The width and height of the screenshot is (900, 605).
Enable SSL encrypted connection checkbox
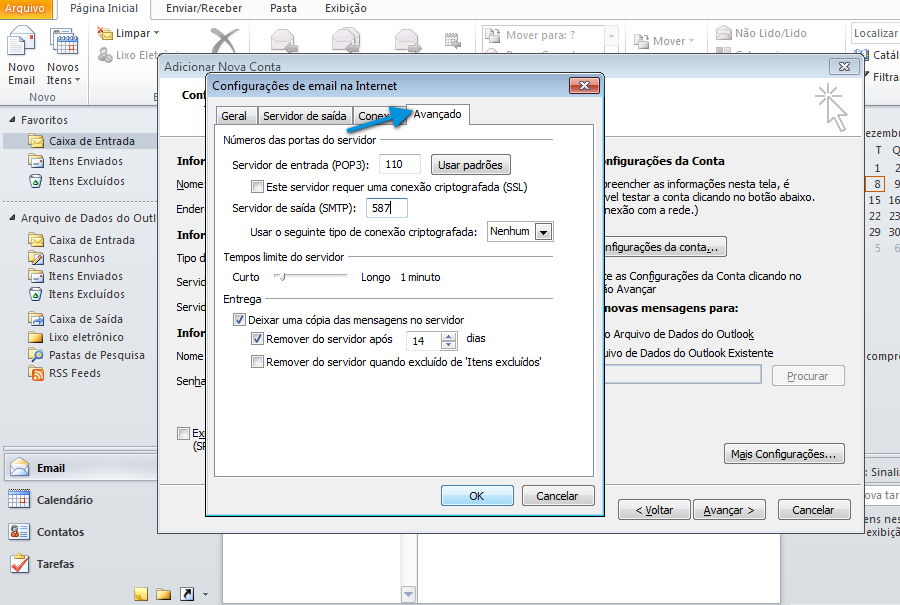(258, 187)
